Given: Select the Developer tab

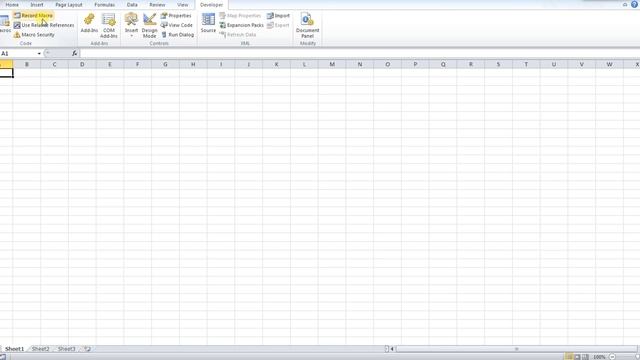Looking at the screenshot, I should tap(211, 5).
